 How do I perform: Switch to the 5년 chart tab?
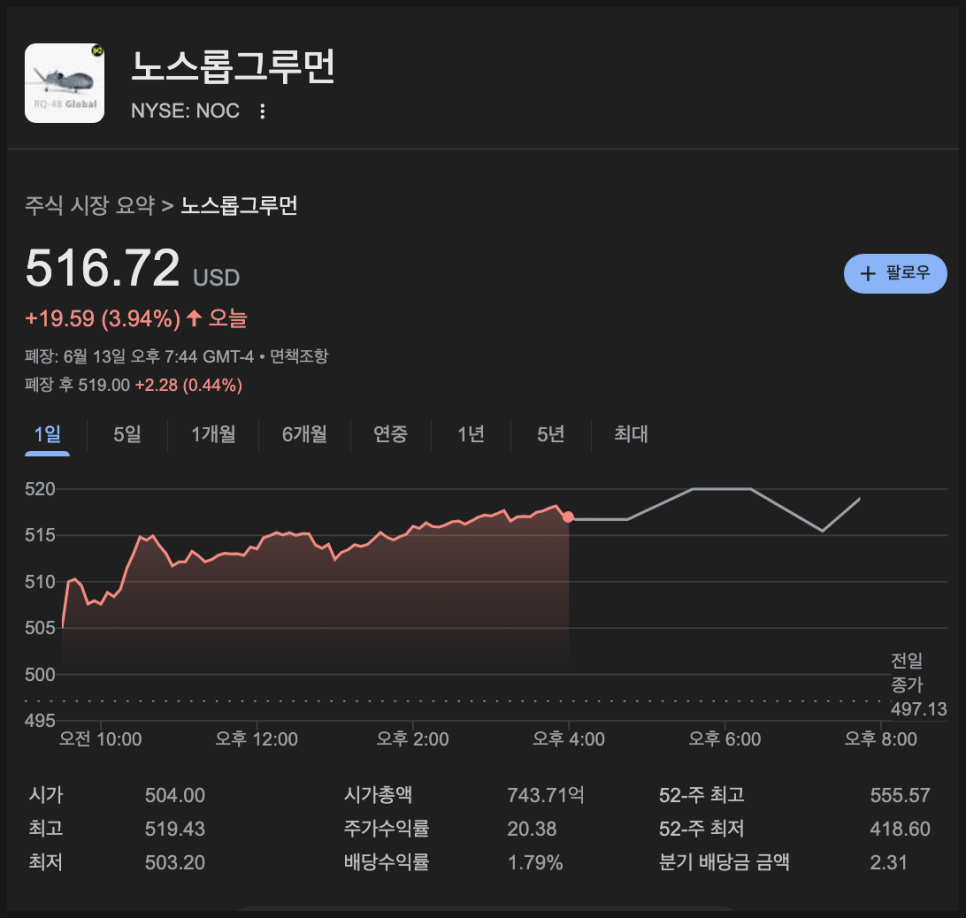pyautogui.click(x=551, y=434)
